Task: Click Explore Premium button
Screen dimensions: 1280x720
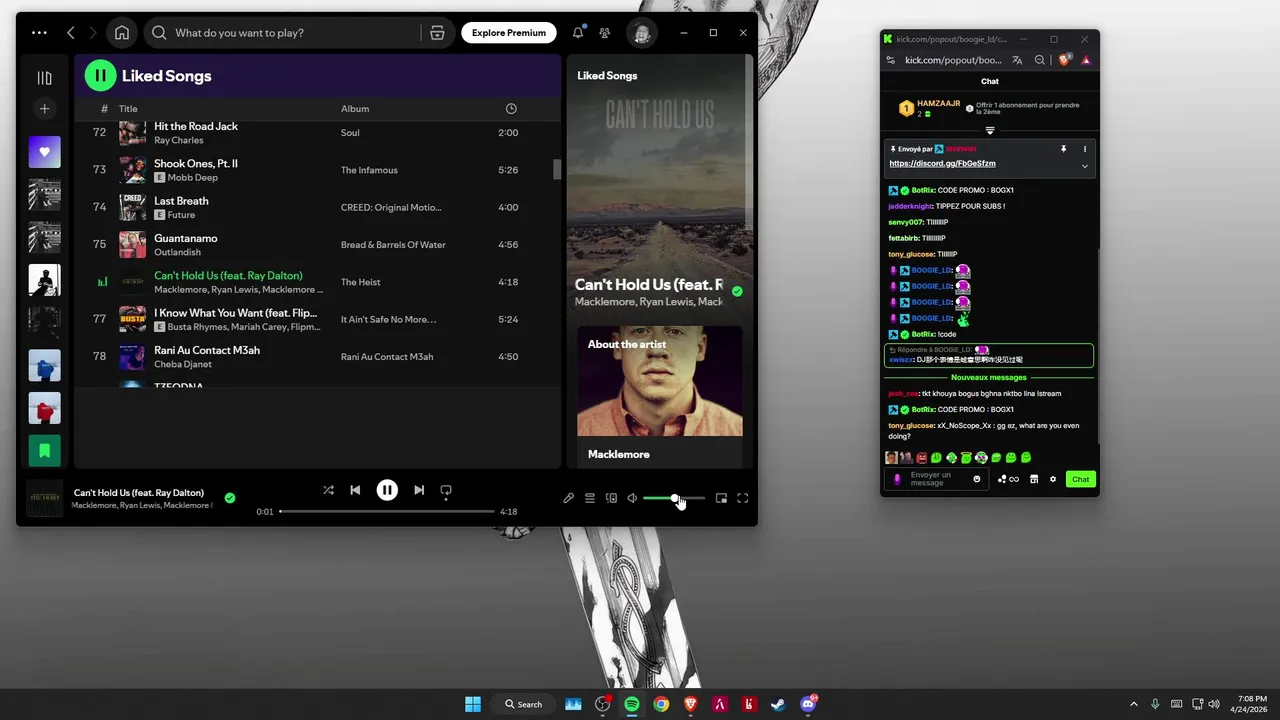Action: [509, 33]
